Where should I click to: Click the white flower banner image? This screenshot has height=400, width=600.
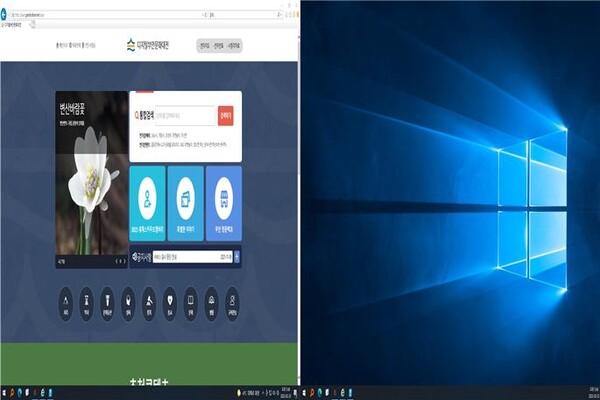pos(90,180)
